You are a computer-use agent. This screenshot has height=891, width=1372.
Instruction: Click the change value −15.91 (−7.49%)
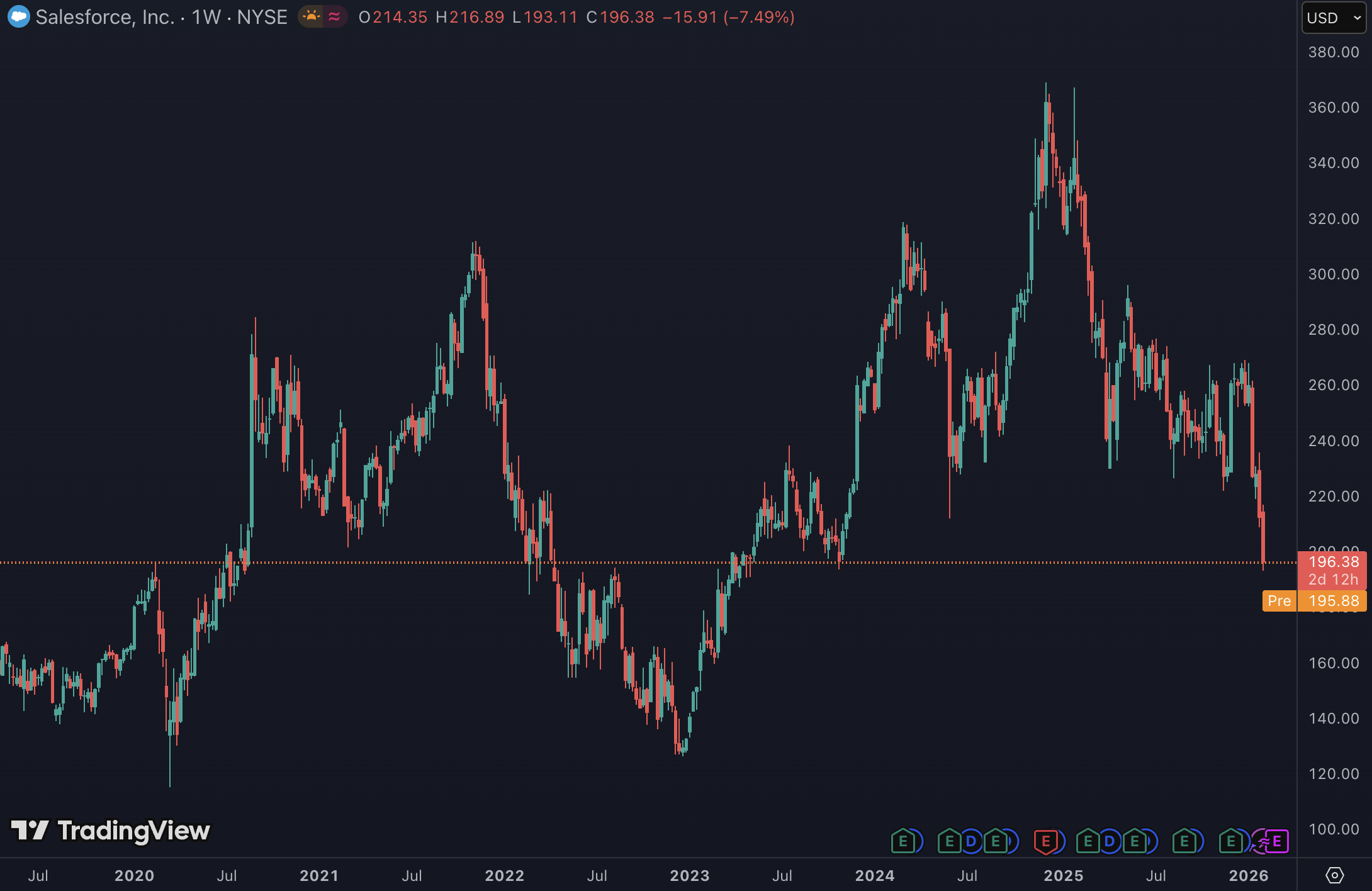pyautogui.click(x=729, y=17)
